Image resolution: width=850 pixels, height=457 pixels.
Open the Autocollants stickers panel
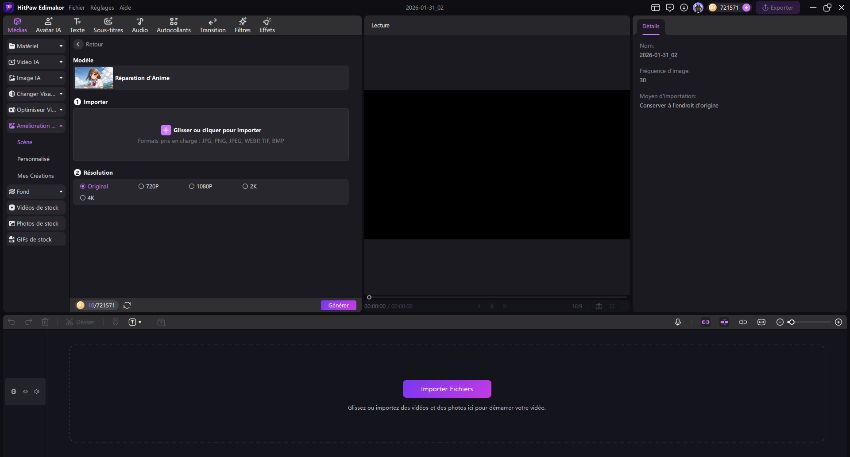[x=174, y=24]
